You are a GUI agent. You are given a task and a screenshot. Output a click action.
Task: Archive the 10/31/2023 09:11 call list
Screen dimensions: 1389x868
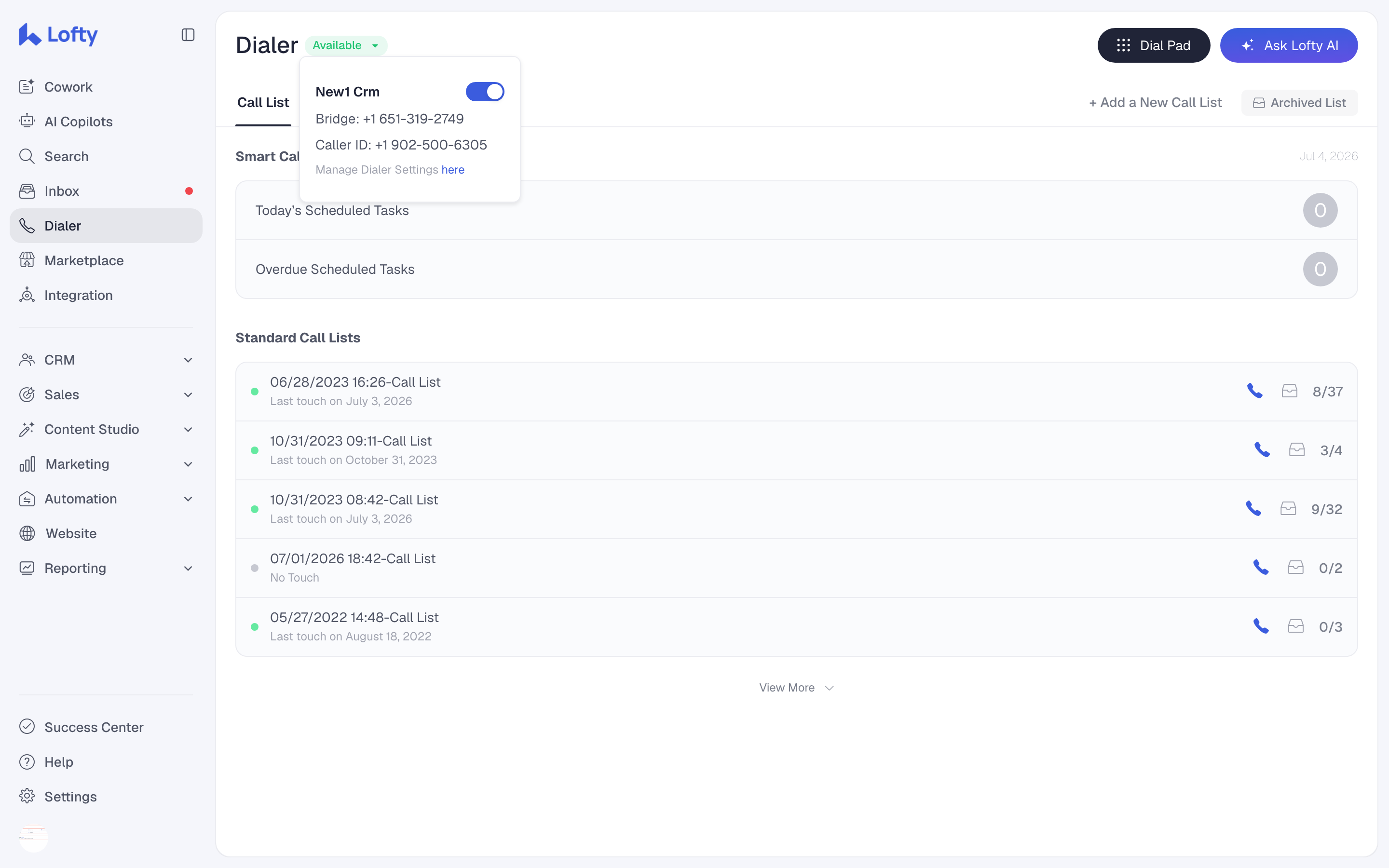pyautogui.click(x=1296, y=450)
